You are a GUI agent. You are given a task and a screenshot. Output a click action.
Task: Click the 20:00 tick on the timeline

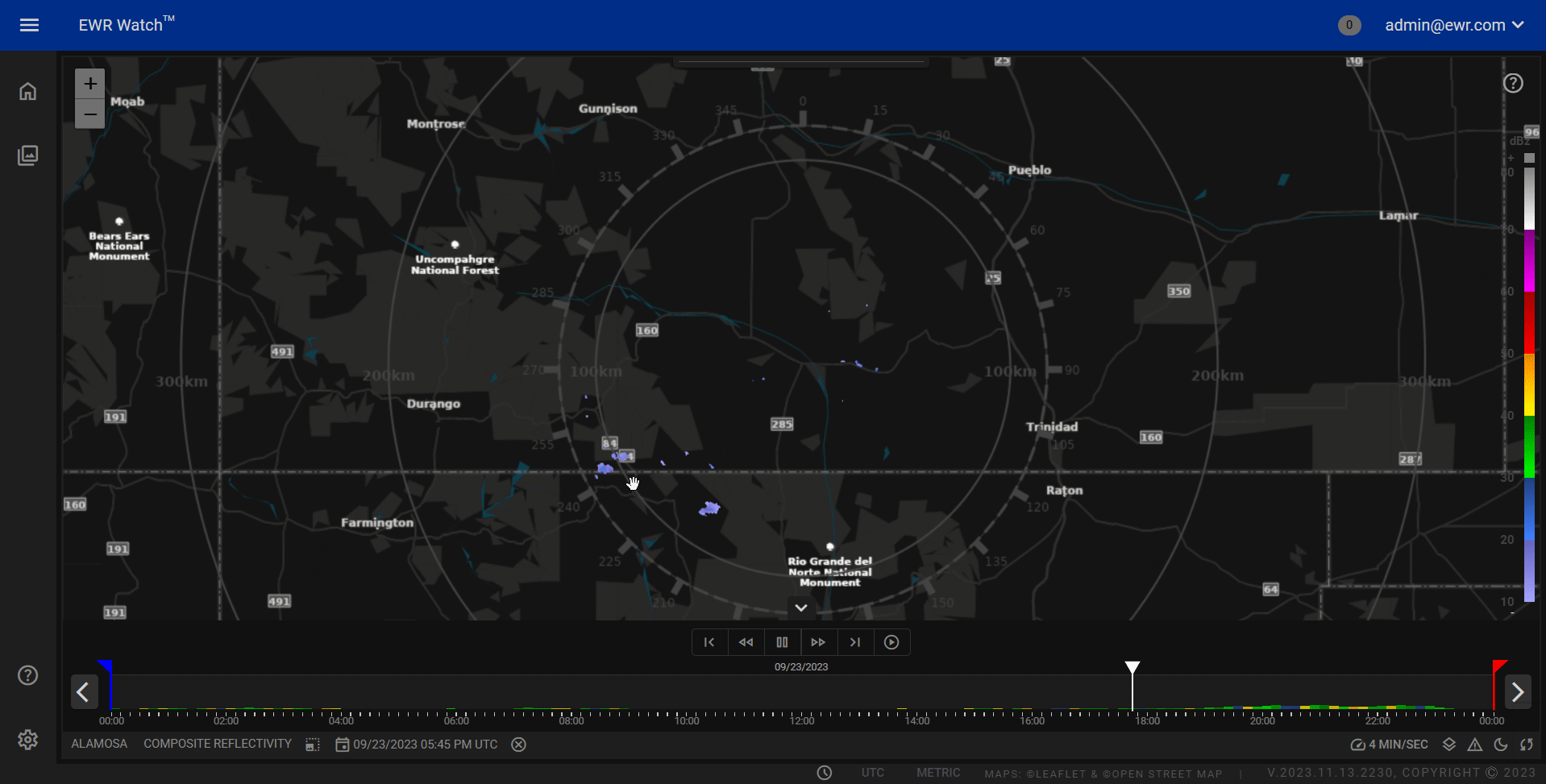pyautogui.click(x=1262, y=720)
